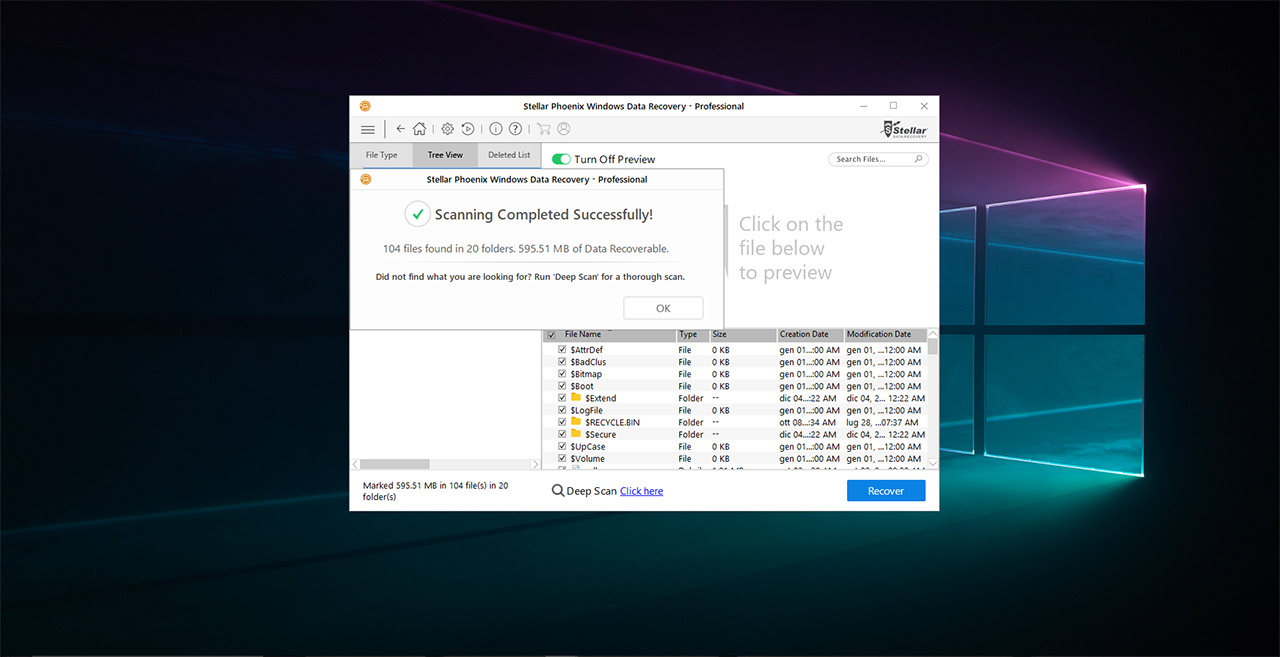Sort by the Modification Date column header
Viewport: 1280px width, 657px height.
886,335
